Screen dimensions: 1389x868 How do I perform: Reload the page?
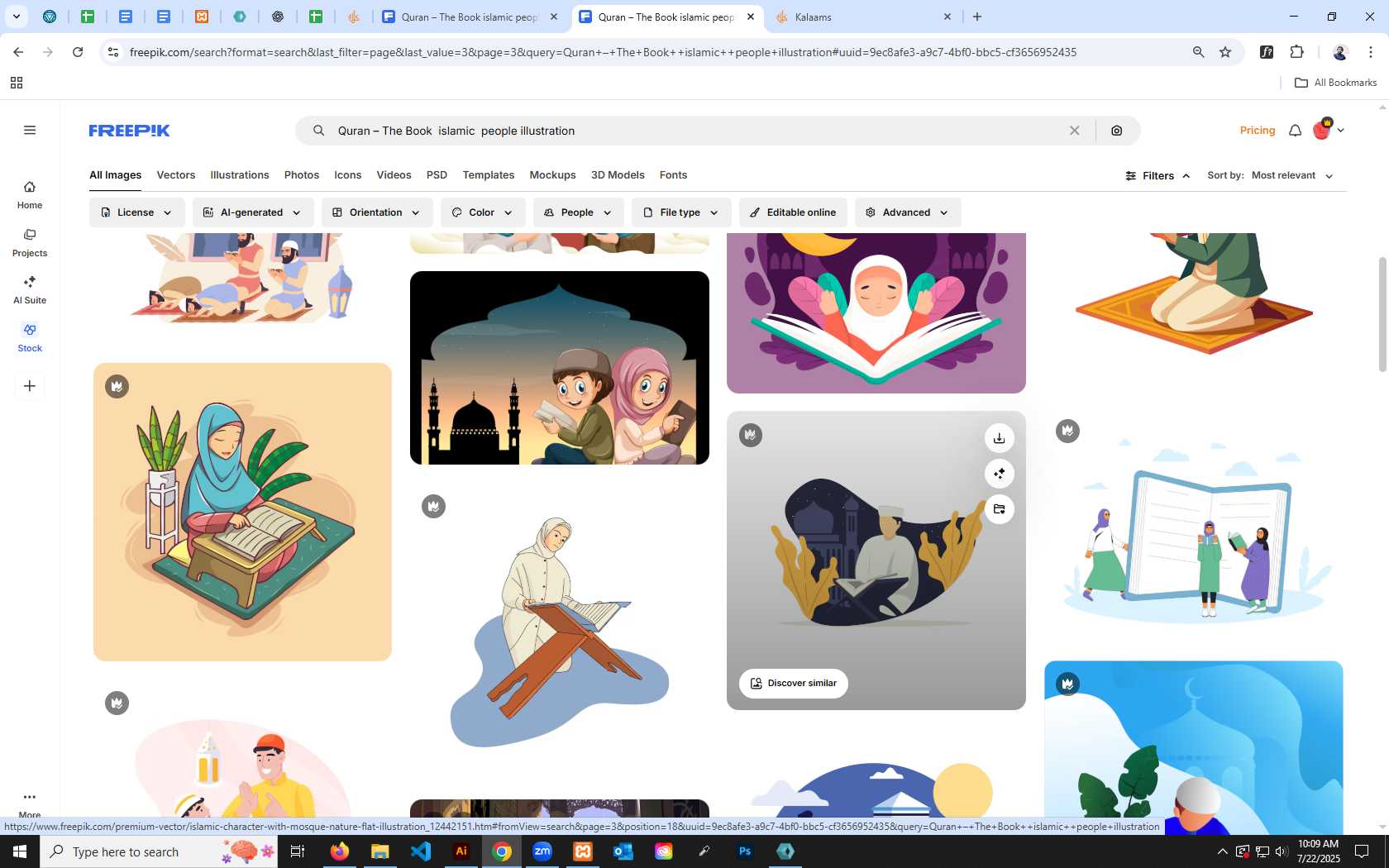point(78,52)
